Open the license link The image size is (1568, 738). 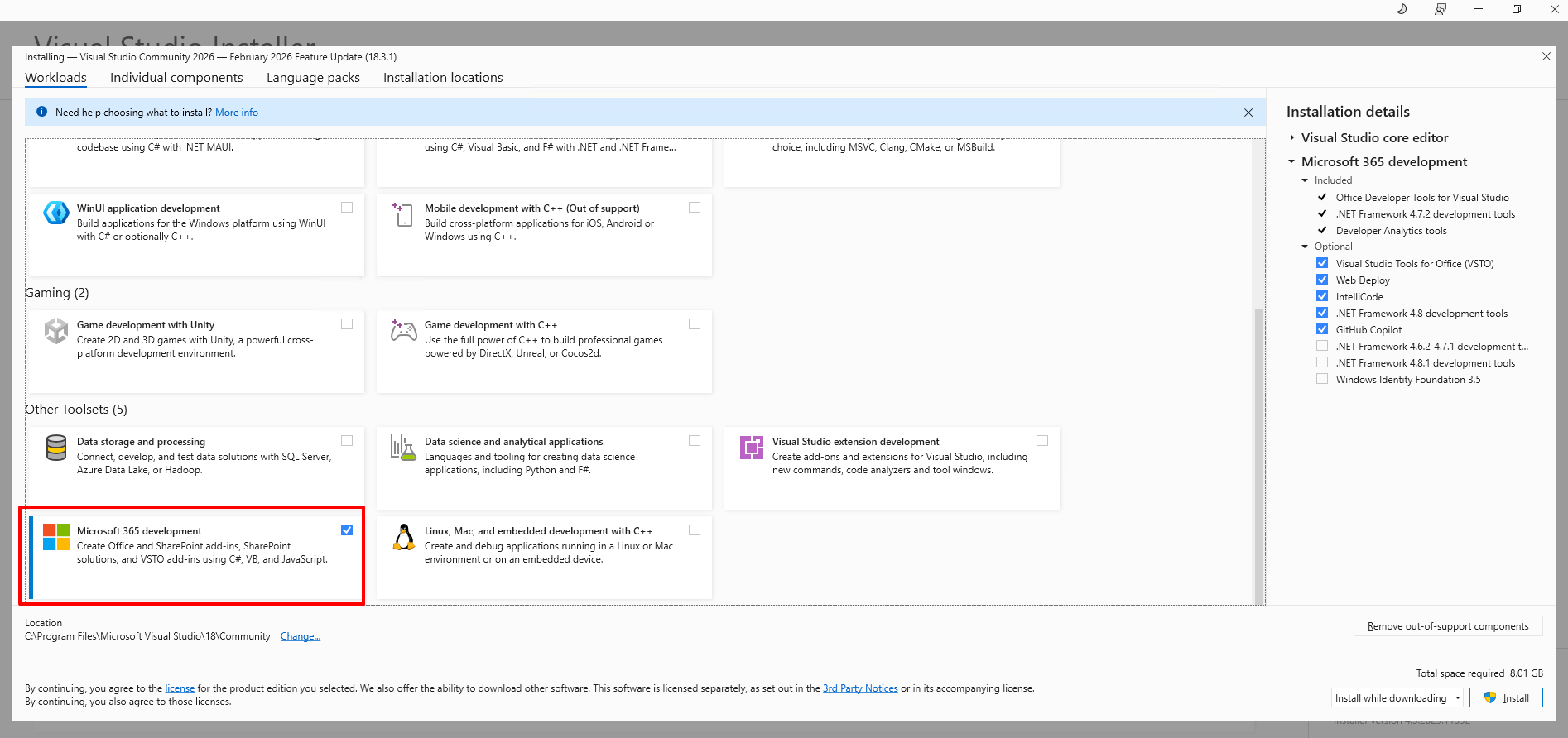180,688
